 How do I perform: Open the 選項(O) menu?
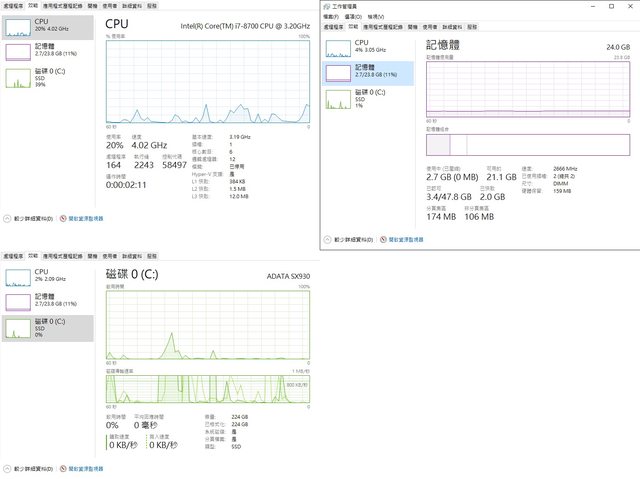(x=353, y=17)
